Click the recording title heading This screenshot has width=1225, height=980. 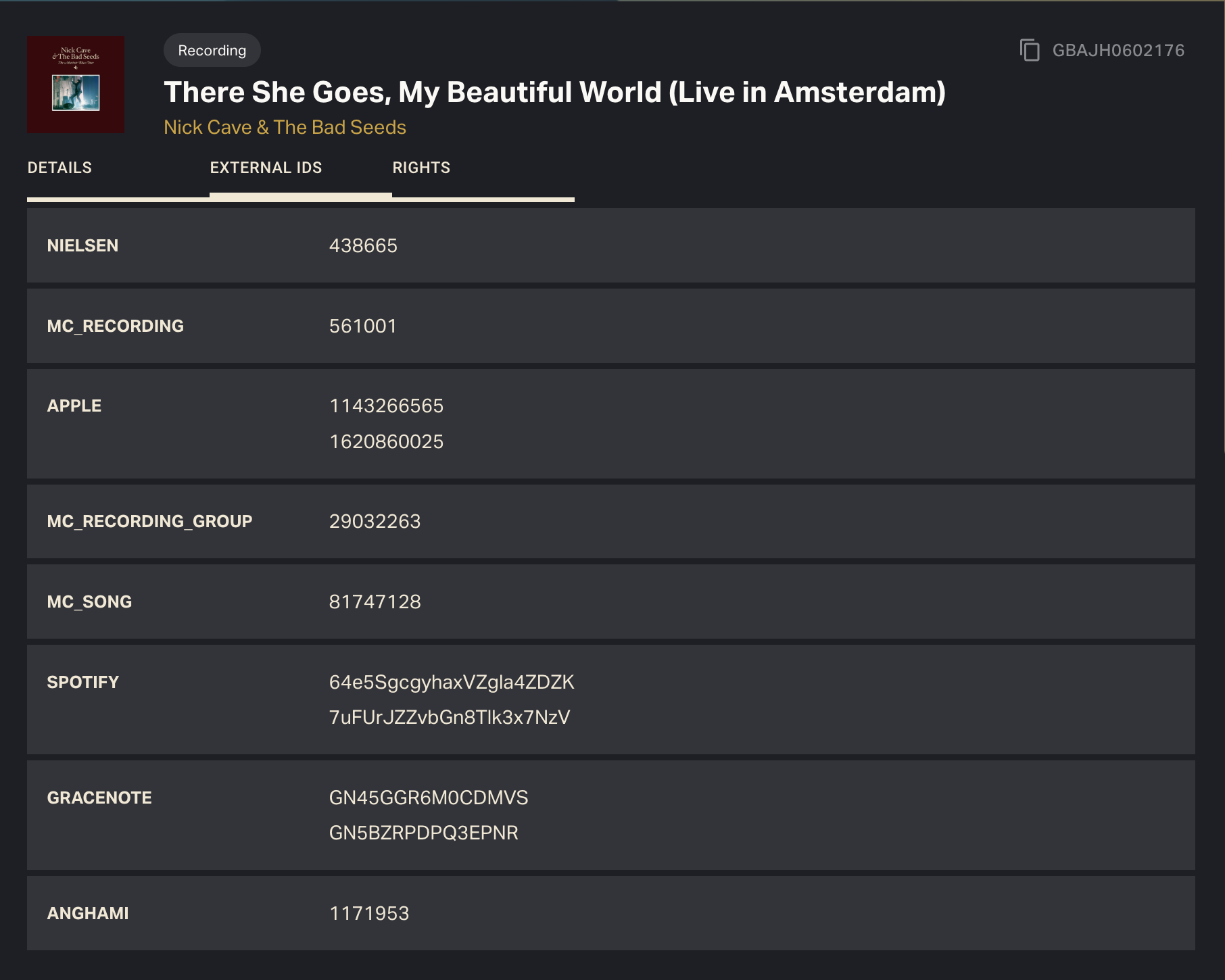[554, 92]
